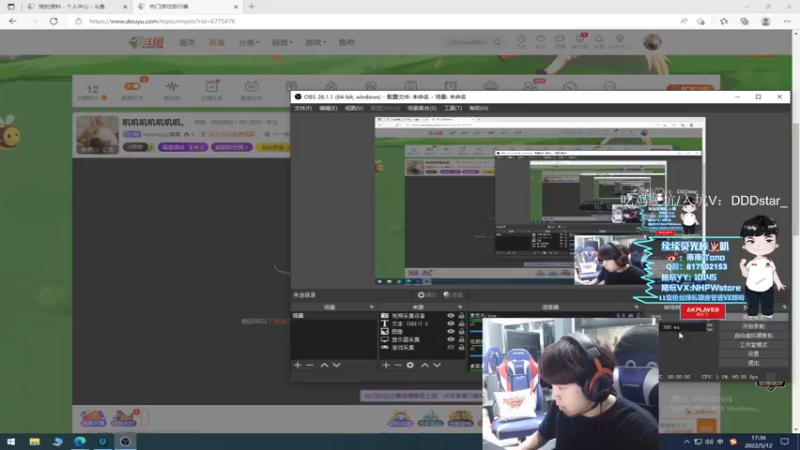Viewport: 800px width, 450px height.
Task: Open File Explorer from the taskbar
Action: [x=34, y=441]
